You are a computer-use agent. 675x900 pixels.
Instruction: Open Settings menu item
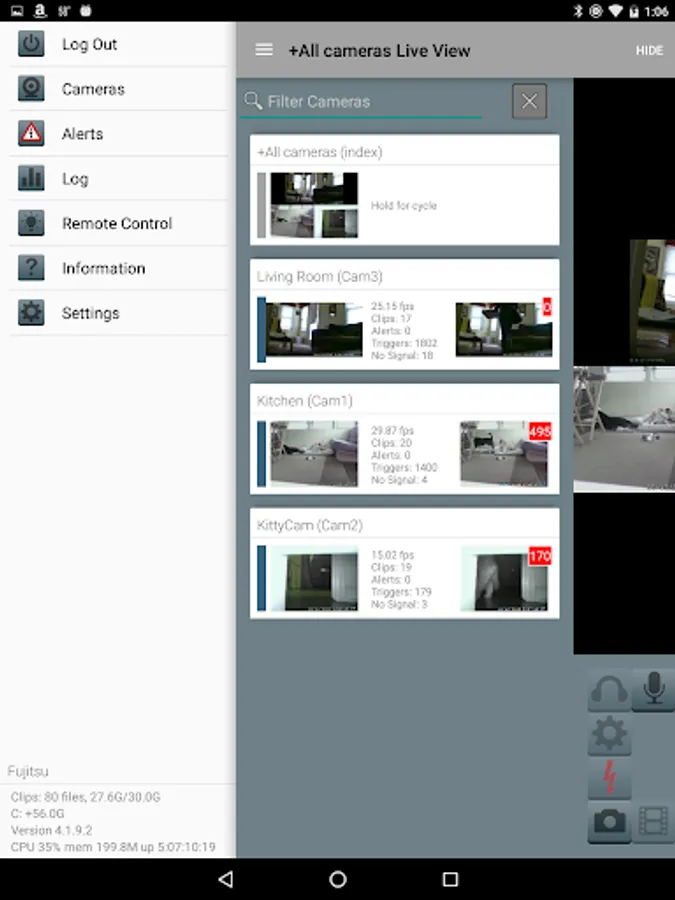point(119,313)
